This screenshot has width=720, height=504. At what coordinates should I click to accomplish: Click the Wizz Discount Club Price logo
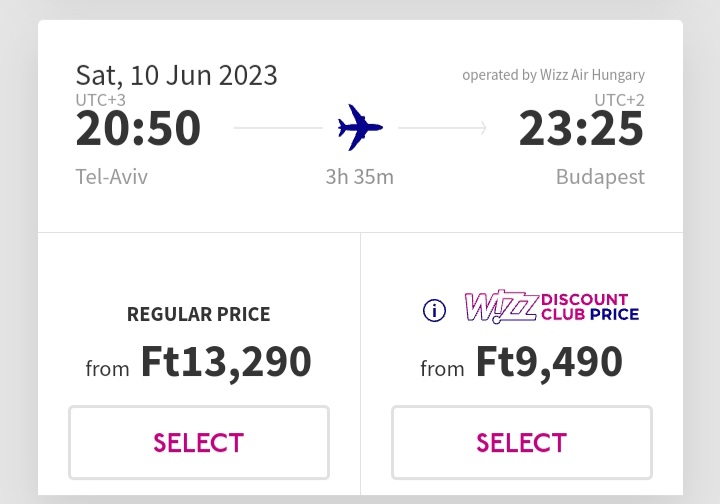pos(552,307)
